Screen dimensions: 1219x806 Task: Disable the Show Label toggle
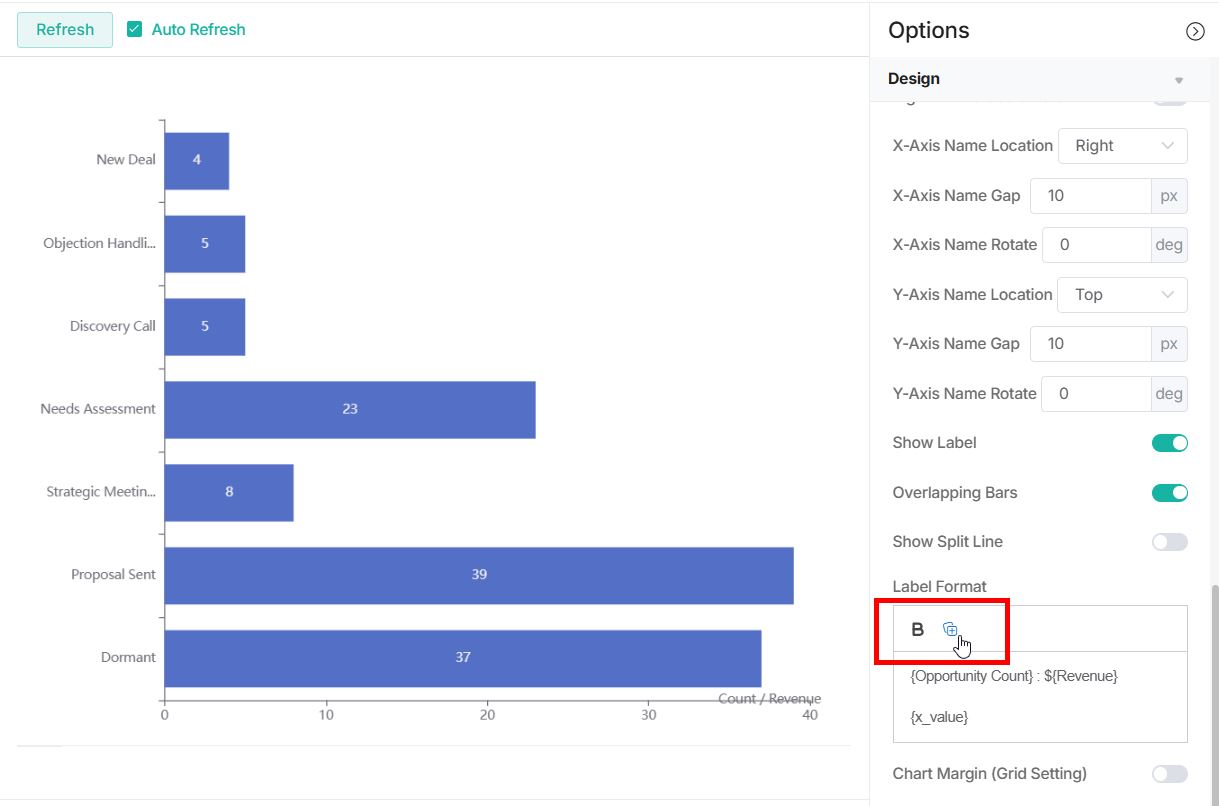click(1168, 442)
